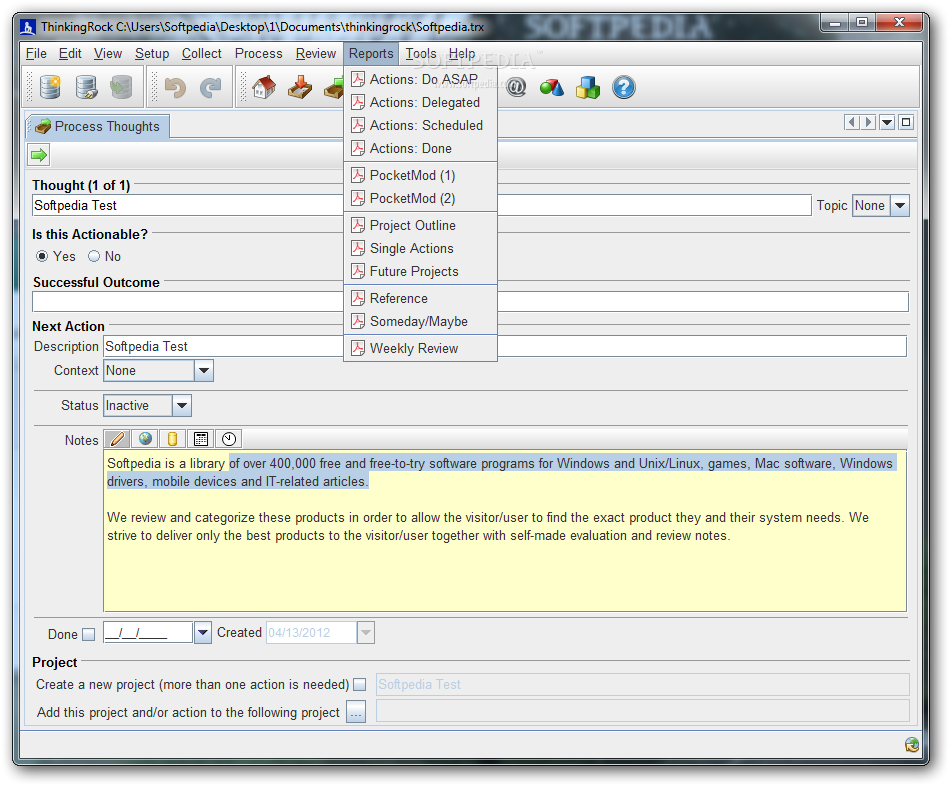950x786 pixels.
Task: Open the Edit menu
Action: point(70,53)
